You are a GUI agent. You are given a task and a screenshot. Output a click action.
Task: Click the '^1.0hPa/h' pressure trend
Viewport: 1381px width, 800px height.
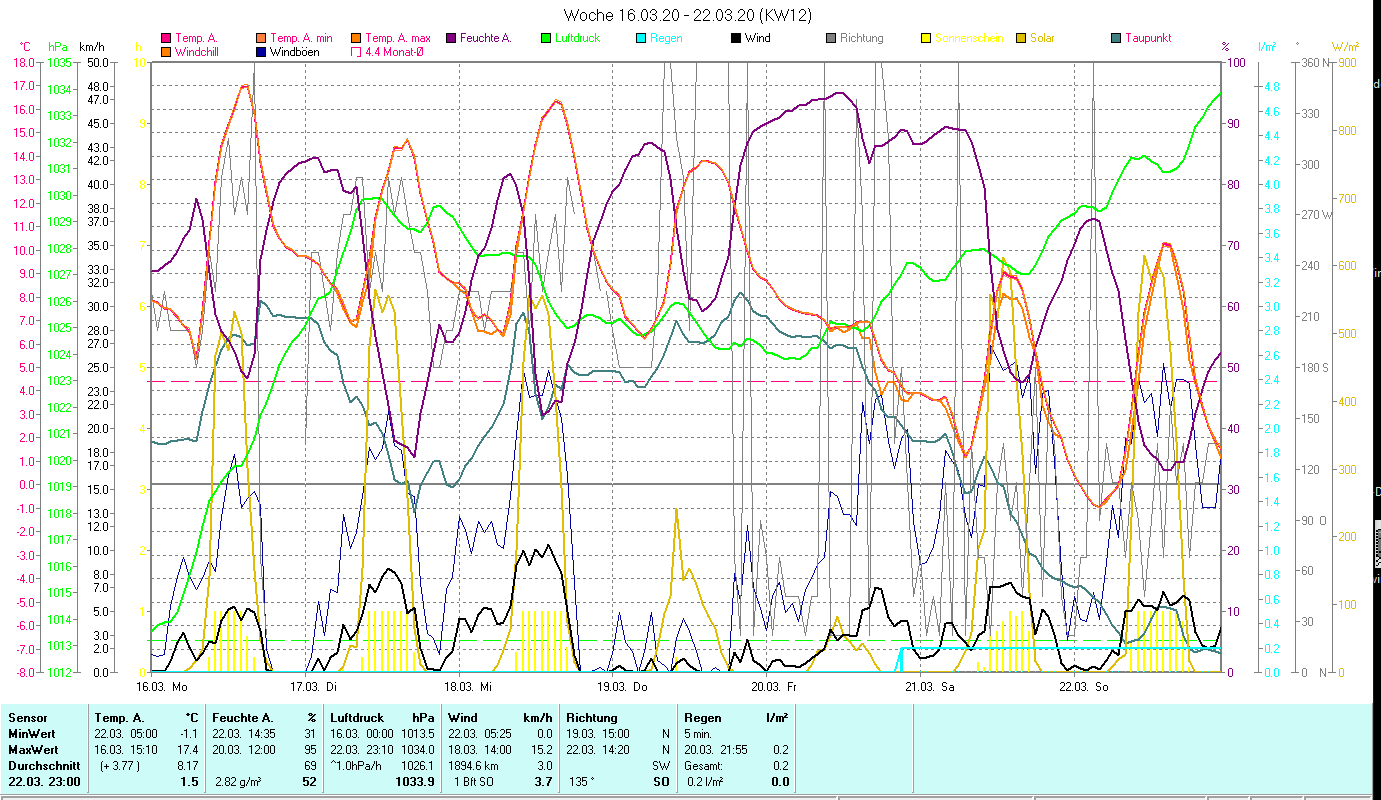[x=355, y=766]
